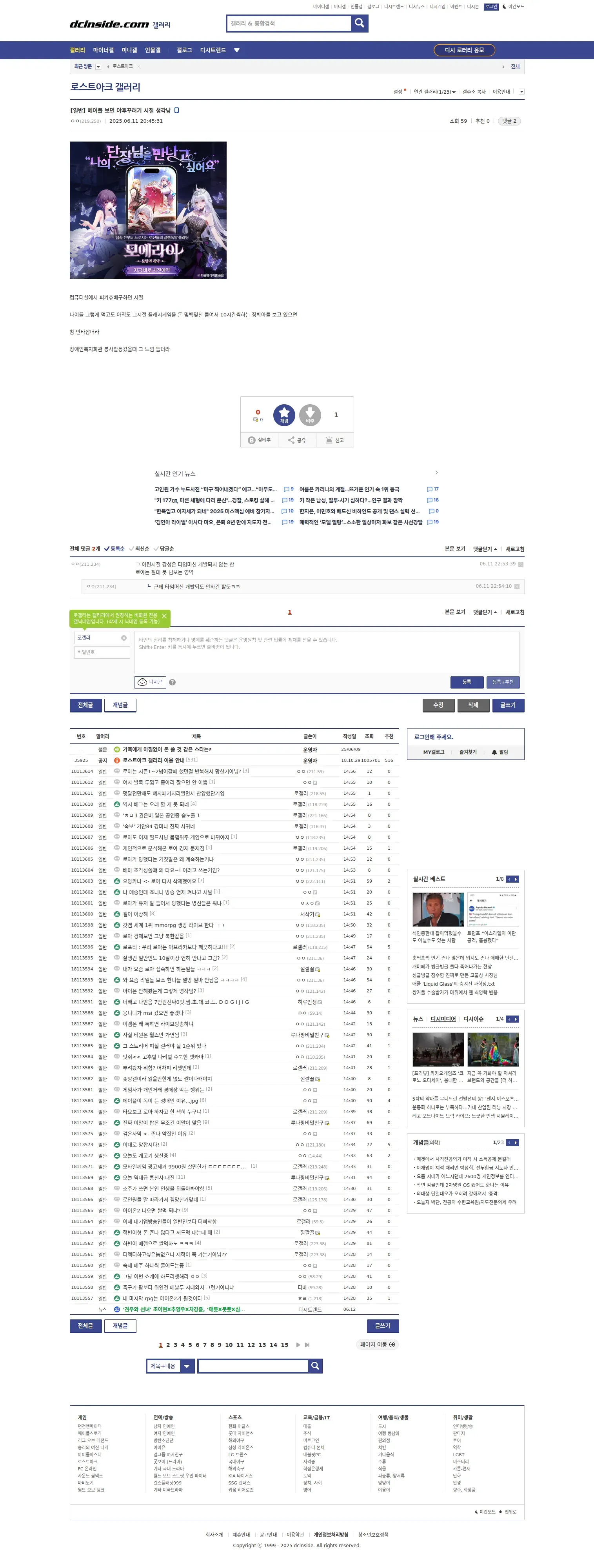Image resolution: width=594 pixels, height=1568 pixels.
Task: Open the 갤로그 menu item
Action: (184, 51)
